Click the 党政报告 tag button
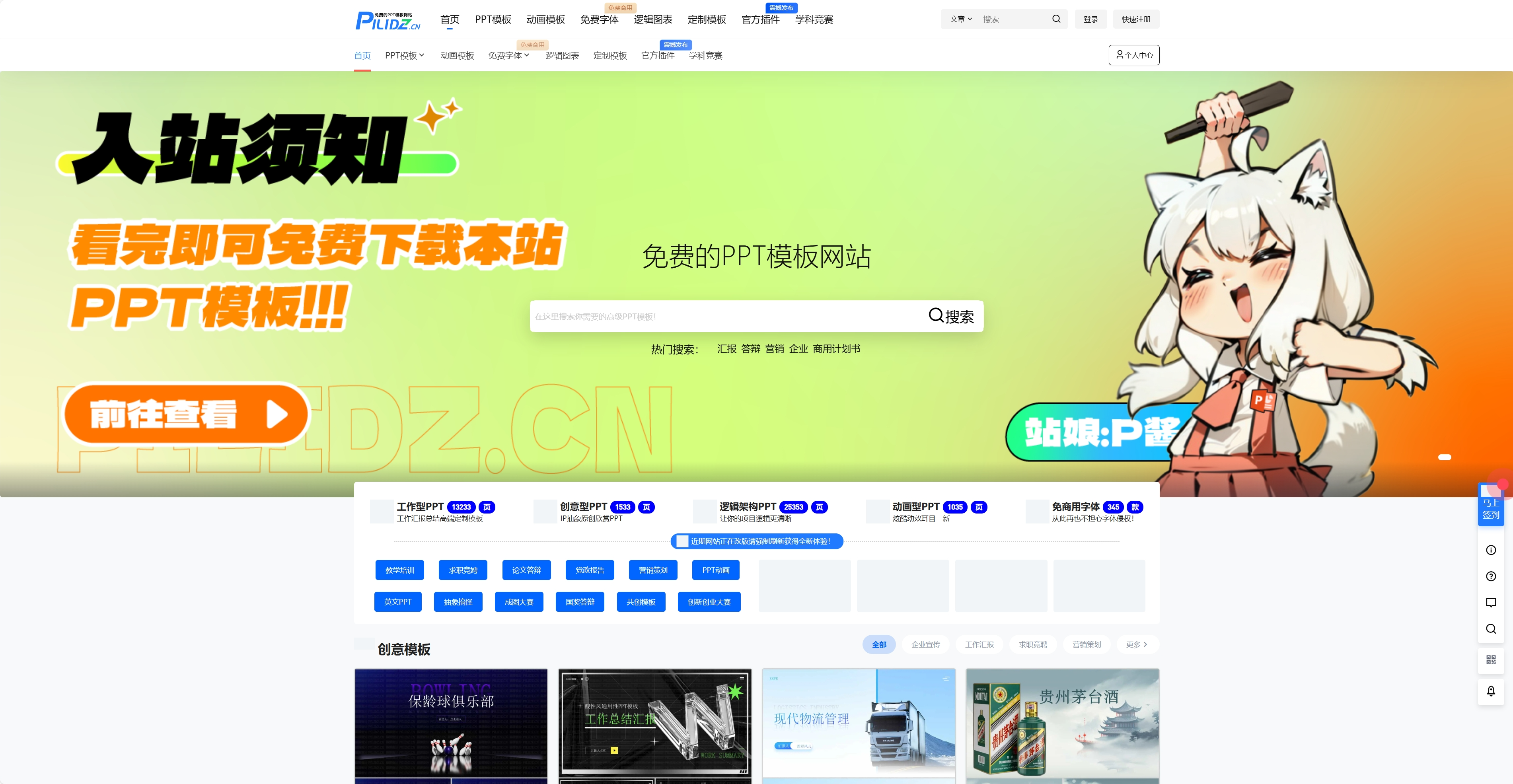Screen dimensions: 1513x784 coord(590,570)
